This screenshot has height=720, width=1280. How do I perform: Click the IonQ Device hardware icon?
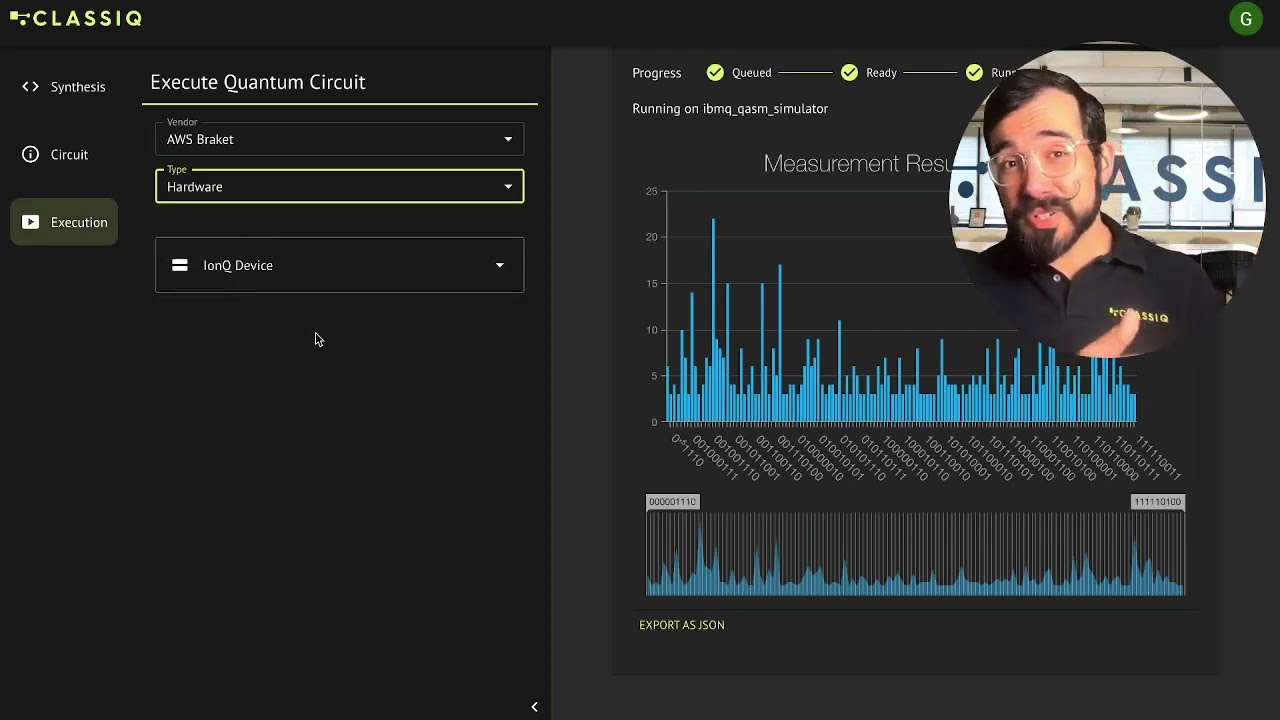pos(180,265)
